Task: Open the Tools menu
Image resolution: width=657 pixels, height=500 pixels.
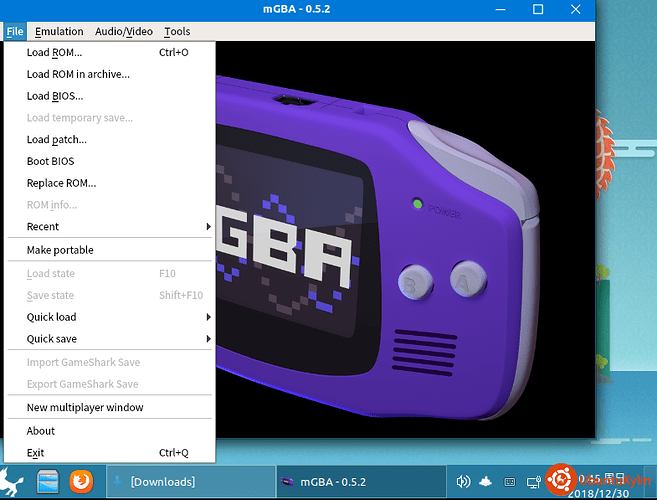Action: [177, 31]
